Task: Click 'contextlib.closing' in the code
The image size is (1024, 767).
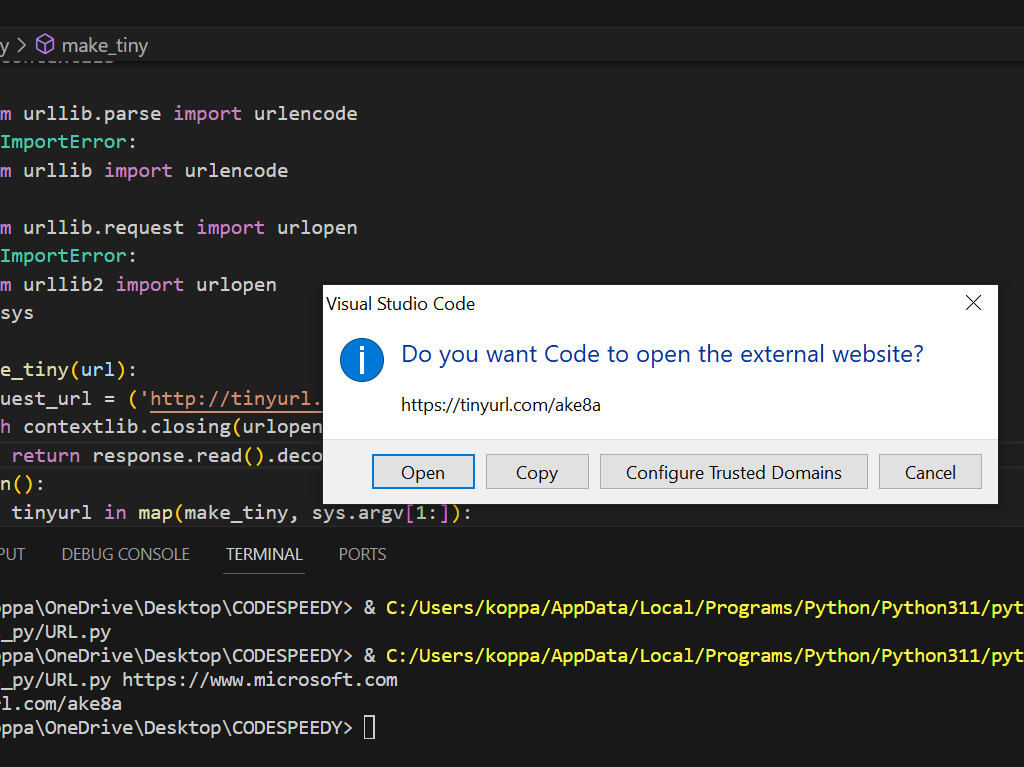Action: tap(127, 427)
